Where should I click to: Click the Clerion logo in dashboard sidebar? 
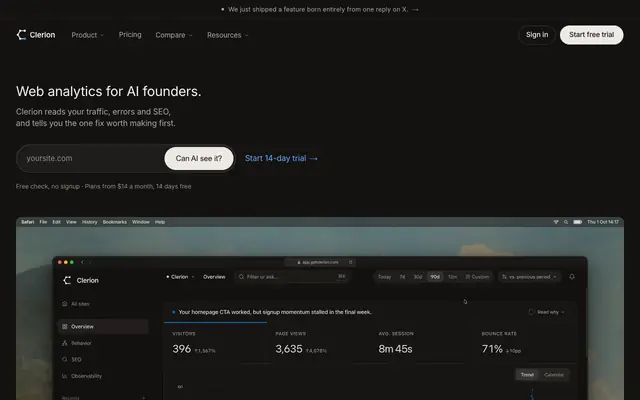tap(81, 280)
